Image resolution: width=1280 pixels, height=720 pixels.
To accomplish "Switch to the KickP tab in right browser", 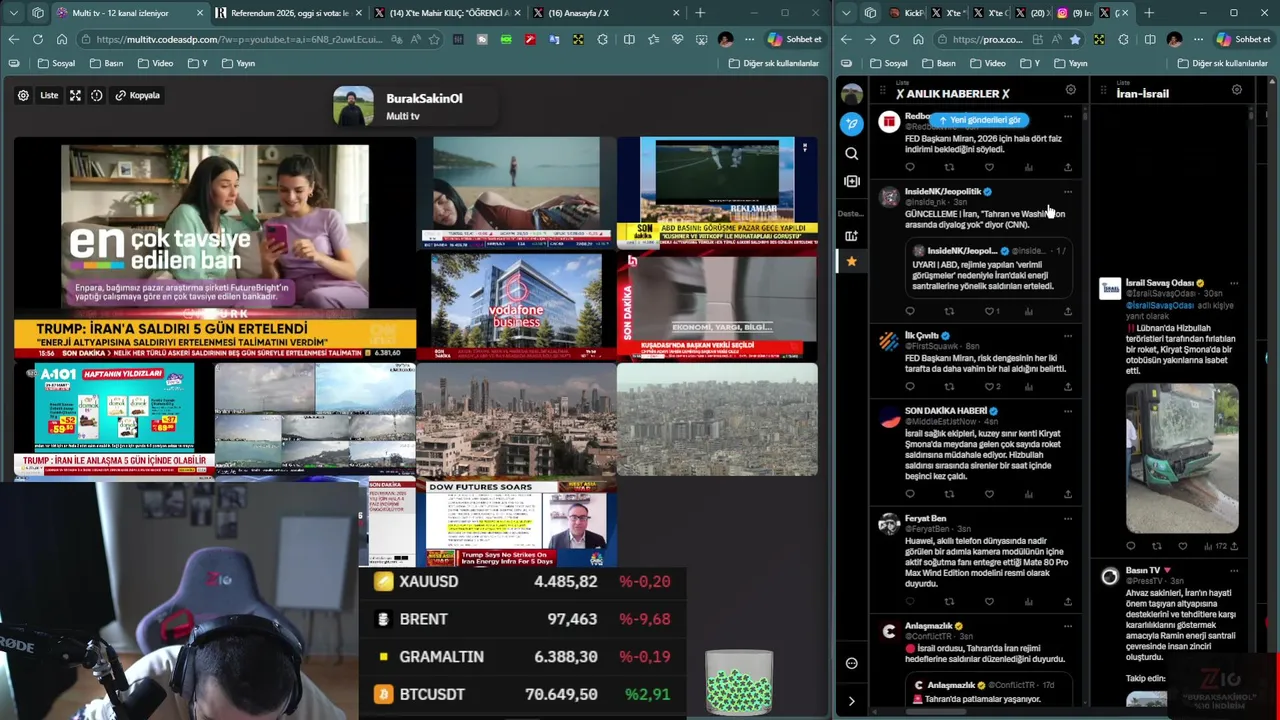I will (x=908, y=13).
